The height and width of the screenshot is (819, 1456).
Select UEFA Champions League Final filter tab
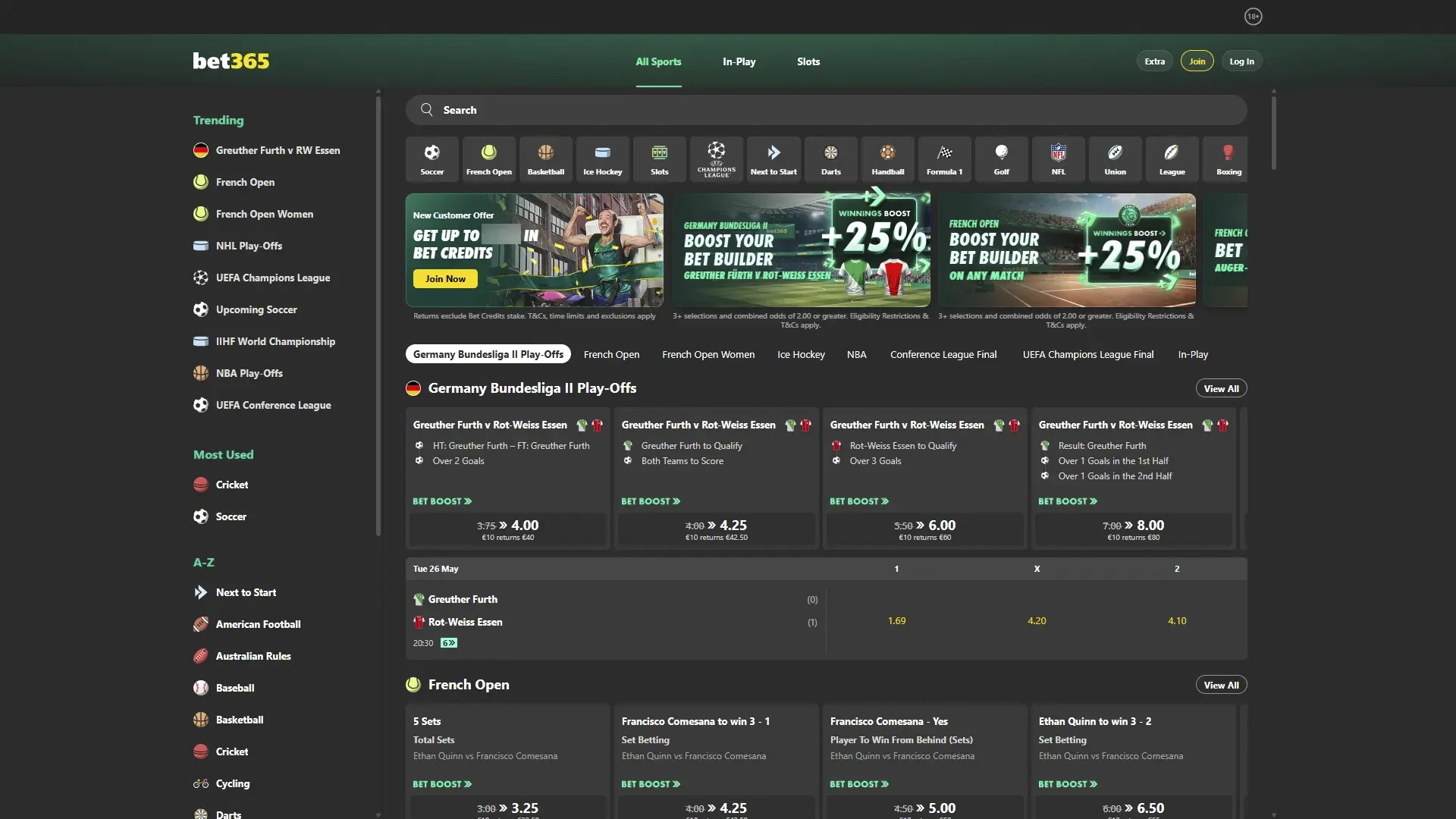click(1087, 354)
